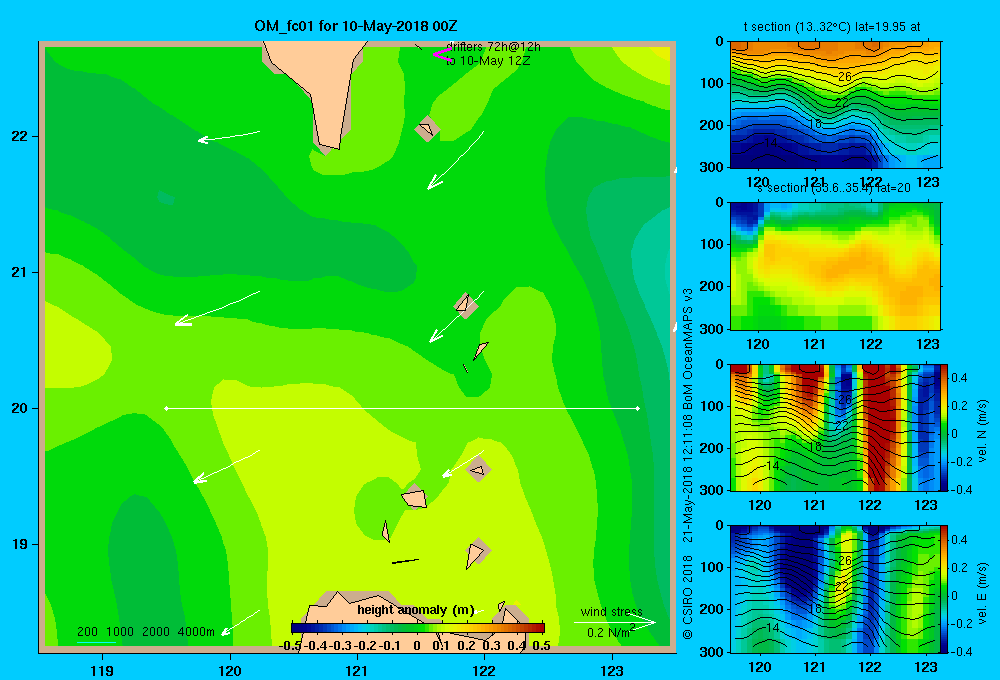This screenshot has height=680, width=1000.
Task: Click the "wind stress" legend label
Action: pos(612,612)
